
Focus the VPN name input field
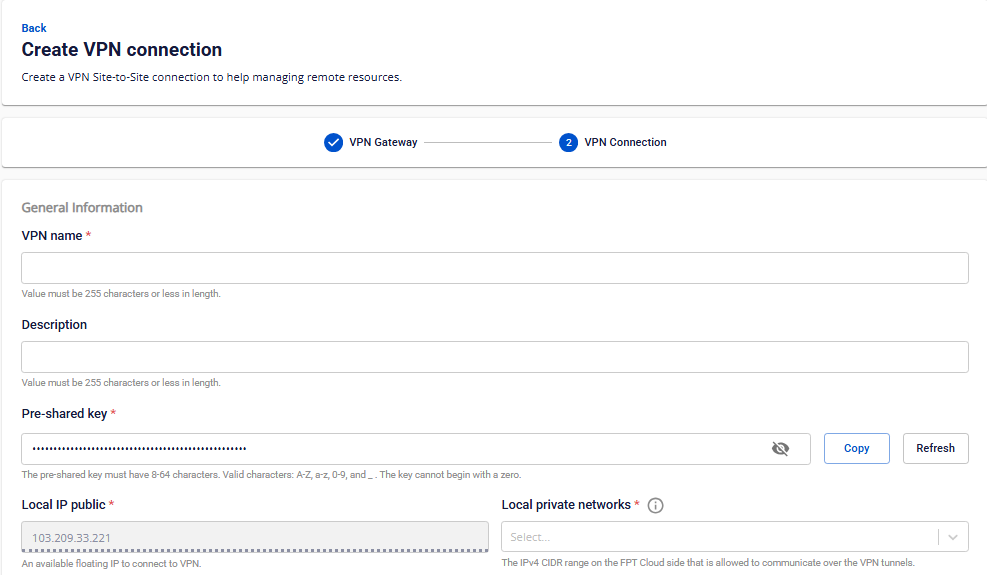tap(494, 268)
